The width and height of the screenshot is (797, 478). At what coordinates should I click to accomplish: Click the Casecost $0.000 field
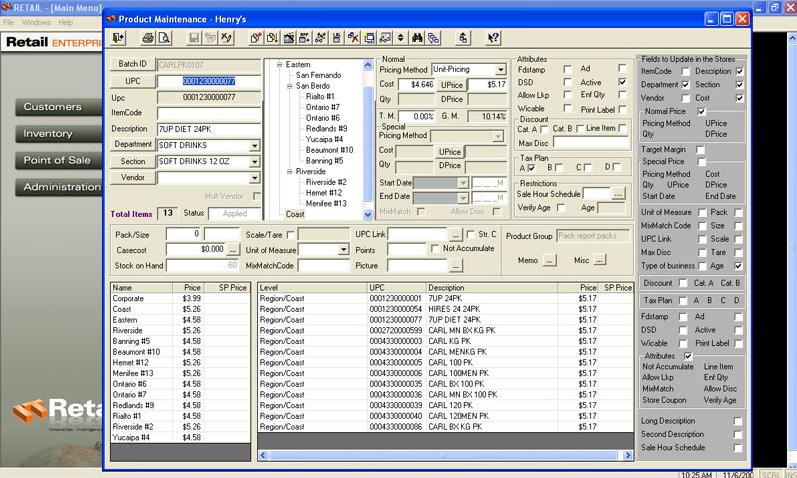(x=196, y=250)
